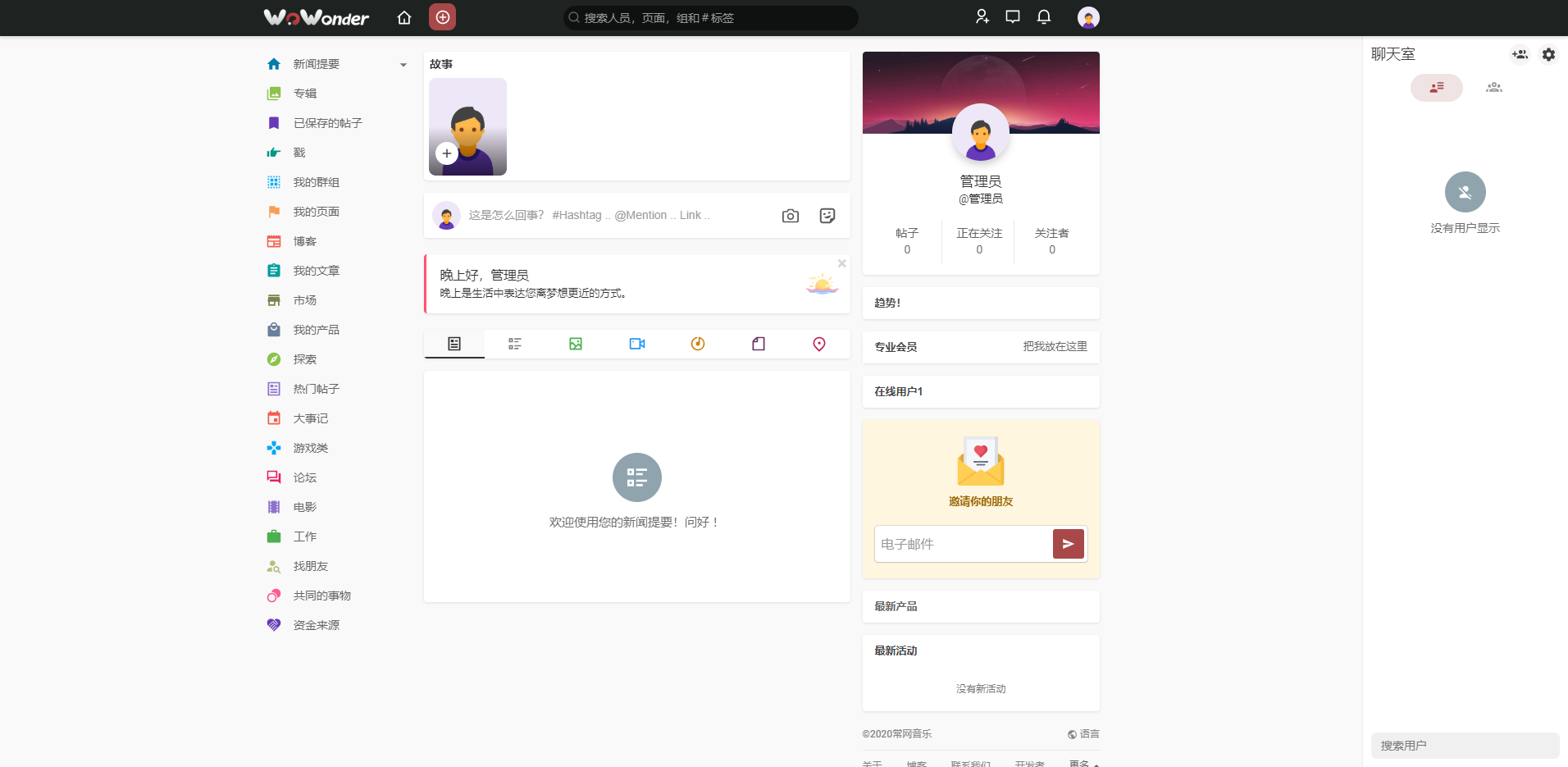Screen dimensions: 1568x767
Task: Filter feed by photos using the green image icon
Action: point(575,344)
